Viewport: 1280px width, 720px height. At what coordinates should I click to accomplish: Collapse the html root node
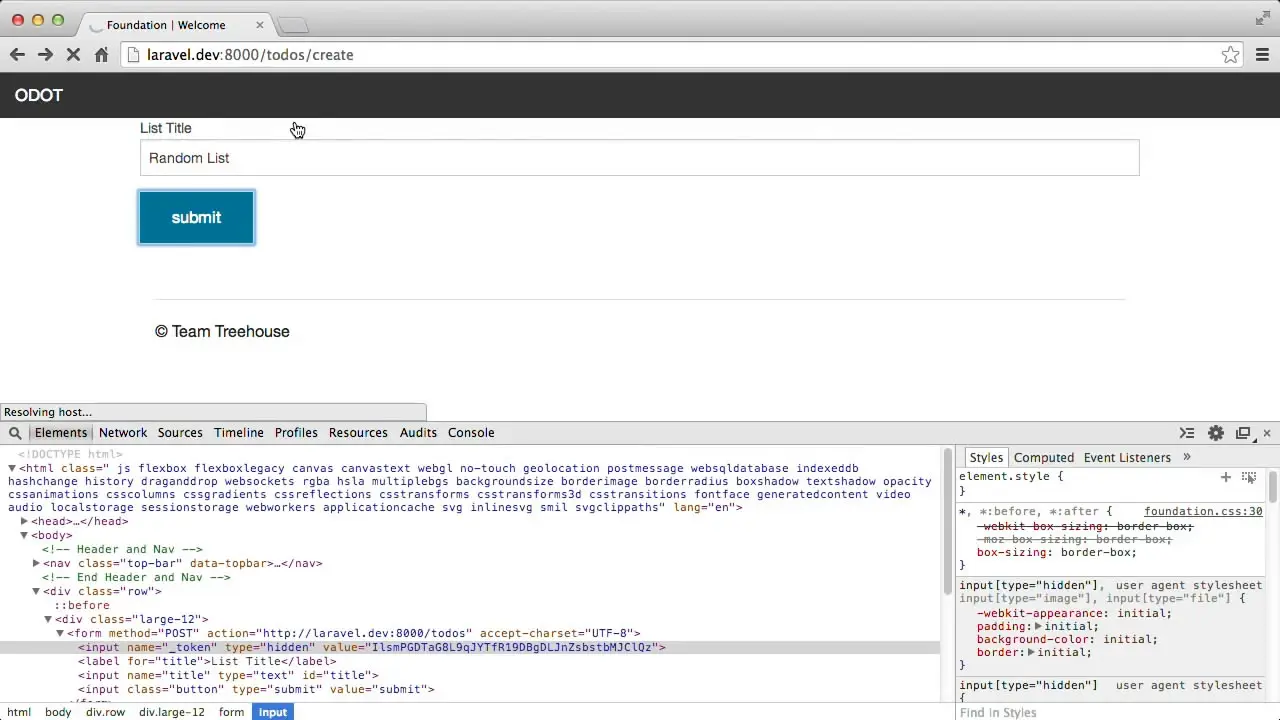pyautogui.click(x=12, y=468)
